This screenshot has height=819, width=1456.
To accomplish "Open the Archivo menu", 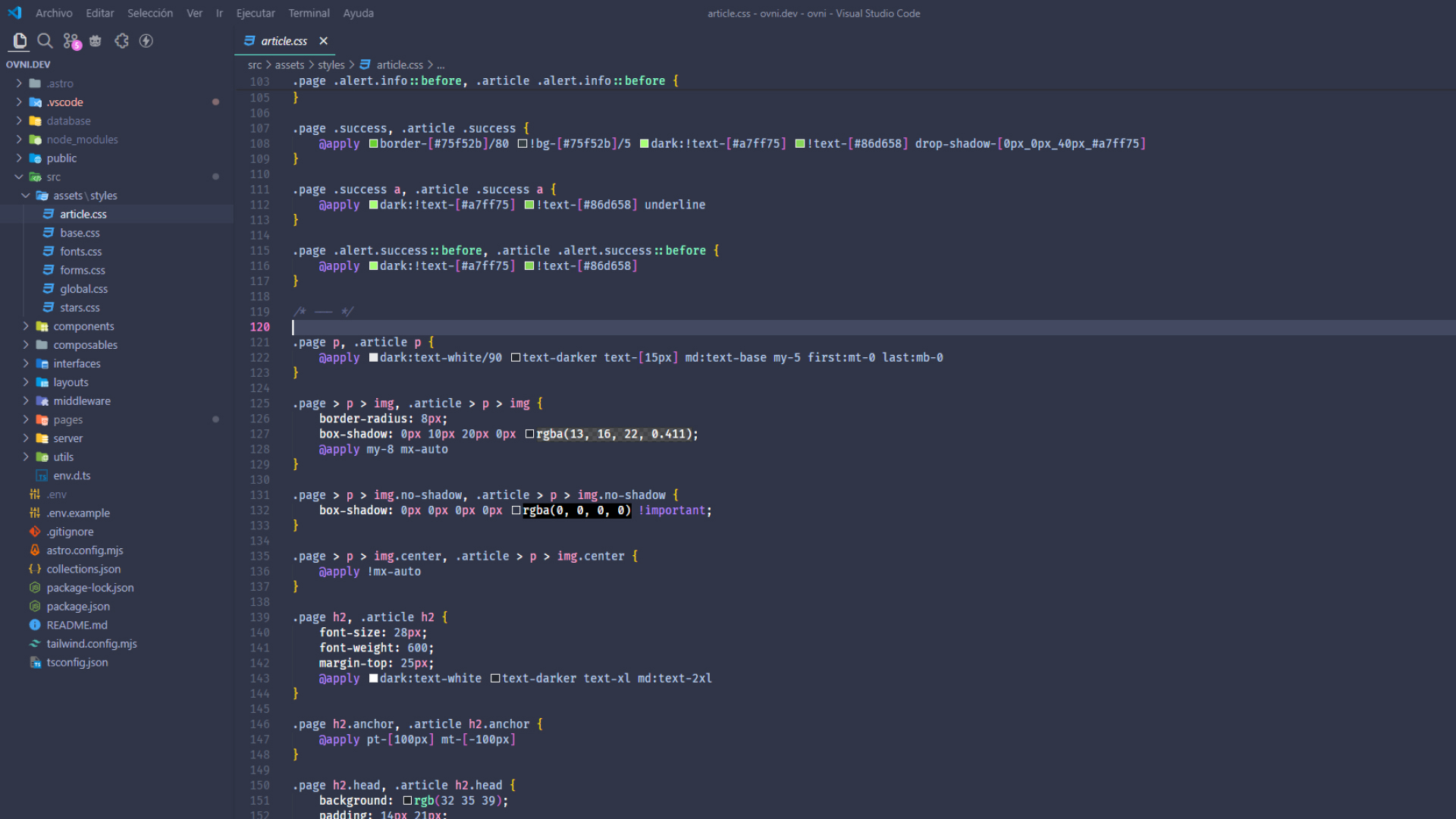I will pos(54,13).
